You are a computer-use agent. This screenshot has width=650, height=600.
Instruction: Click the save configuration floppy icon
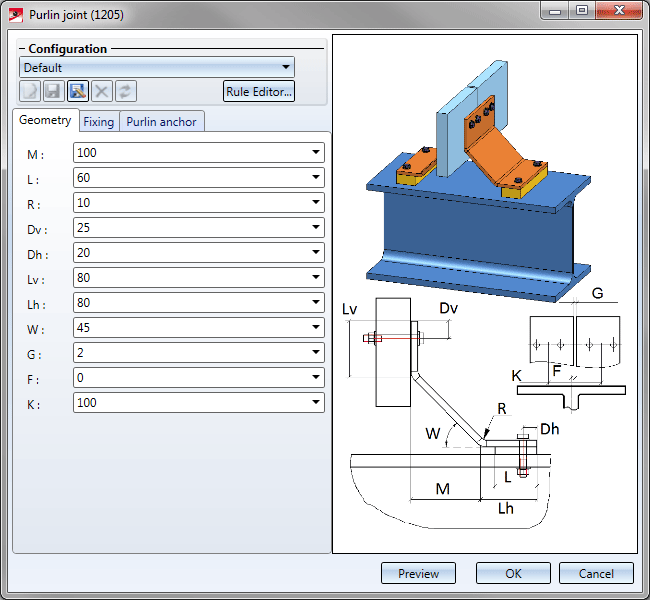[x=54, y=92]
